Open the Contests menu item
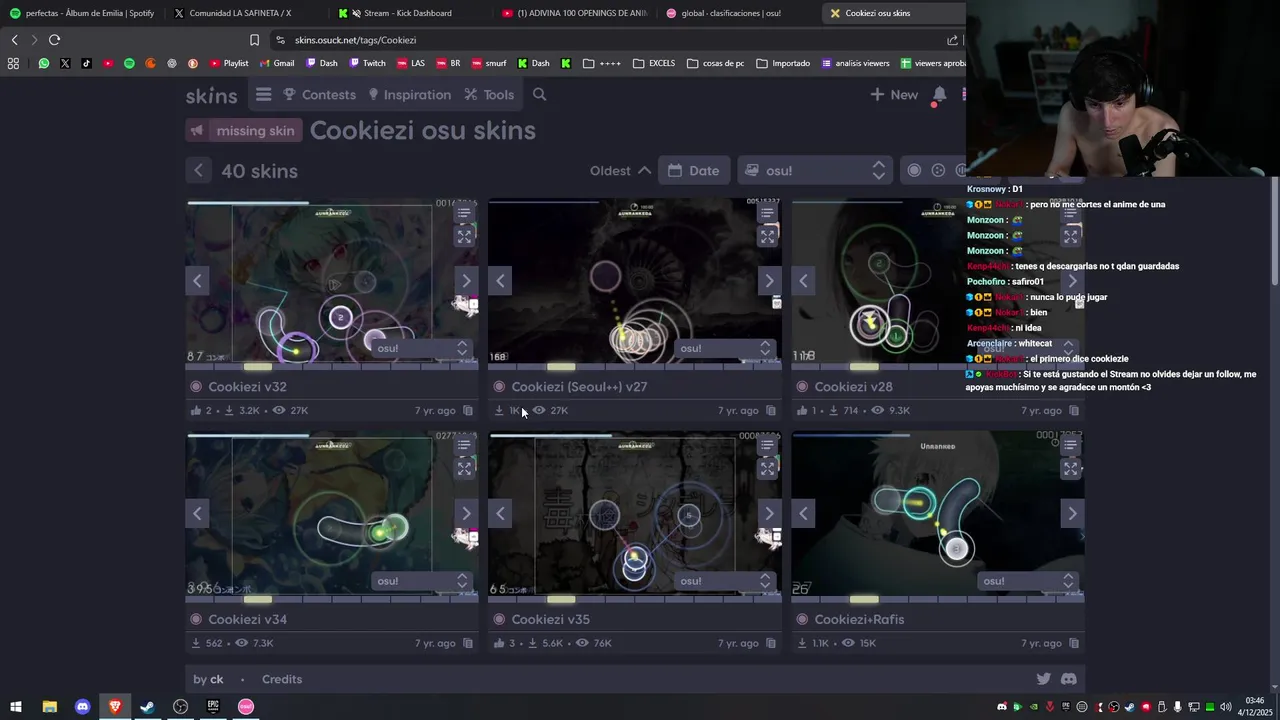 [319, 94]
